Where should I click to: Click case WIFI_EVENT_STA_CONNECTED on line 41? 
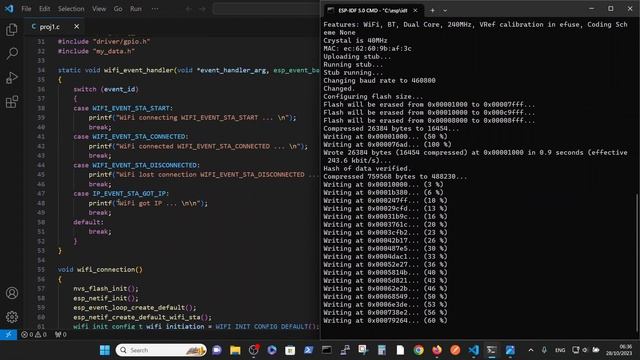131,136
